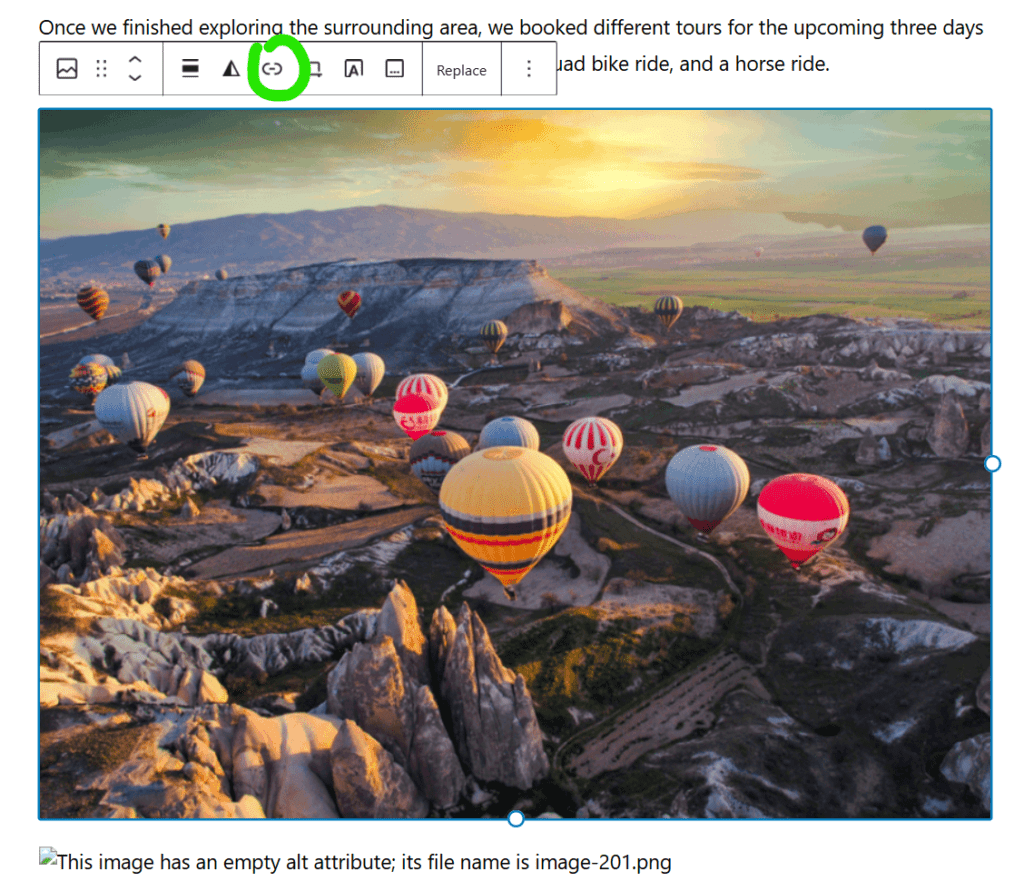Grab the block drag handle dots
The width and height of the screenshot is (1024, 891).
[101, 69]
